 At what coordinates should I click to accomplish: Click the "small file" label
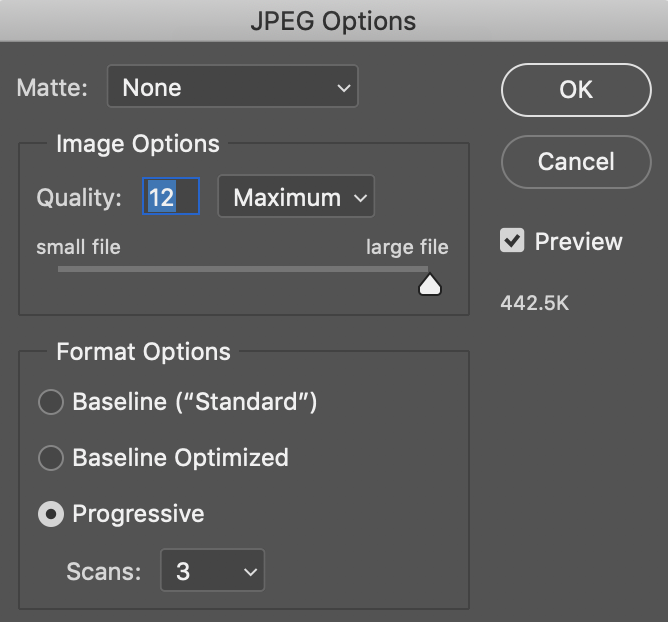[78, 247]
